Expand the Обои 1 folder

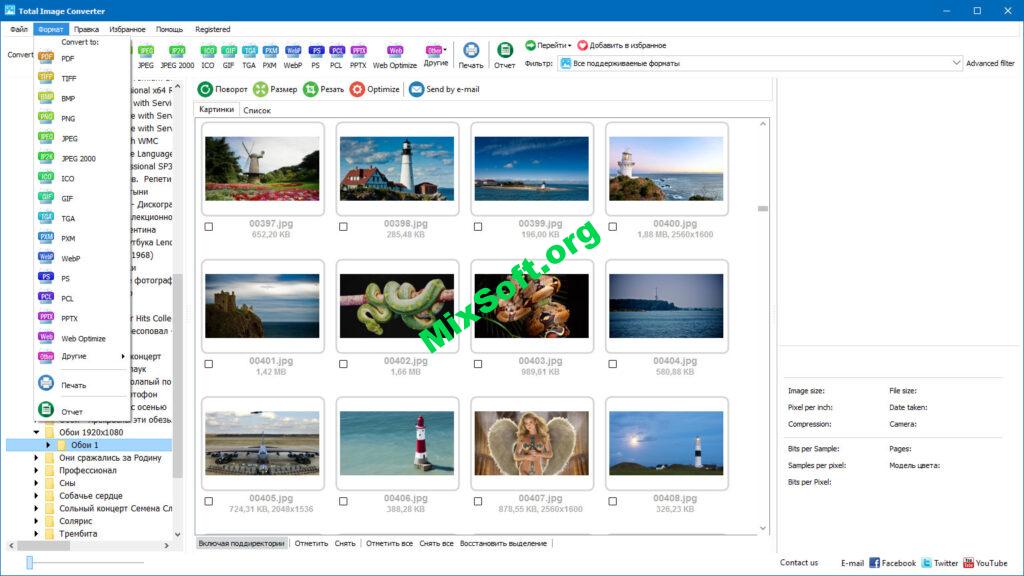pos(48,445)
